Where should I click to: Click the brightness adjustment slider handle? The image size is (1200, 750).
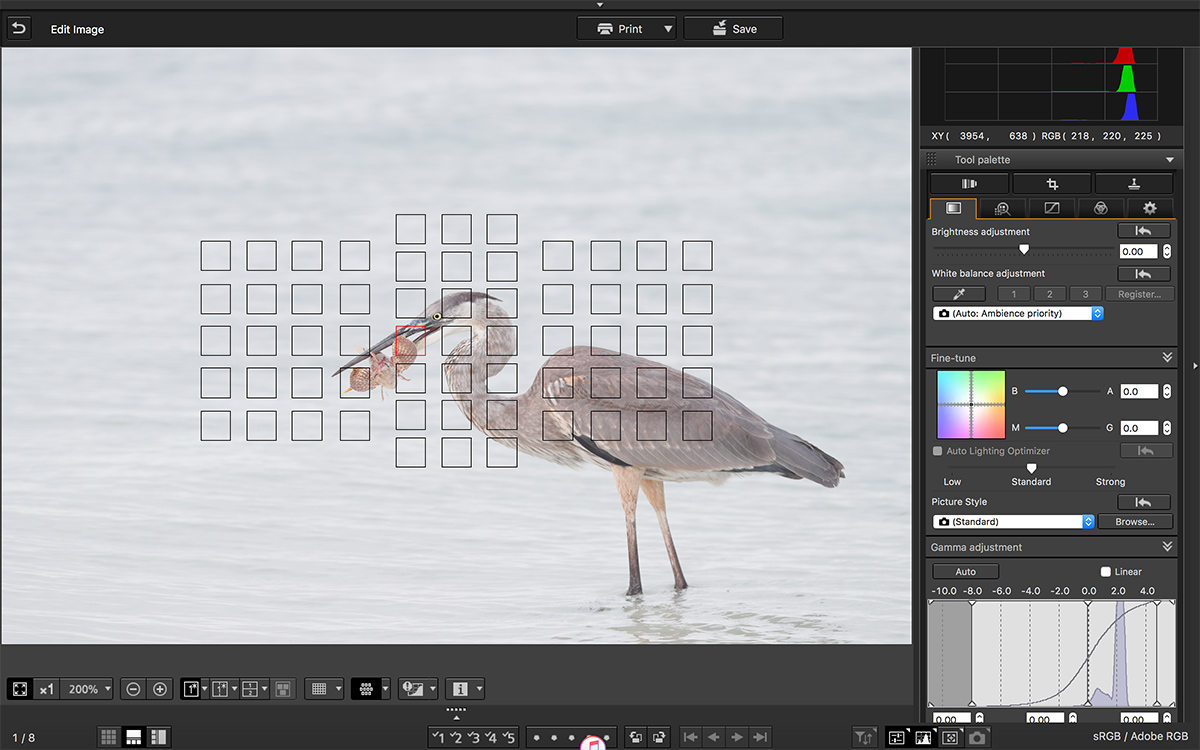[x=1024, y=250]
